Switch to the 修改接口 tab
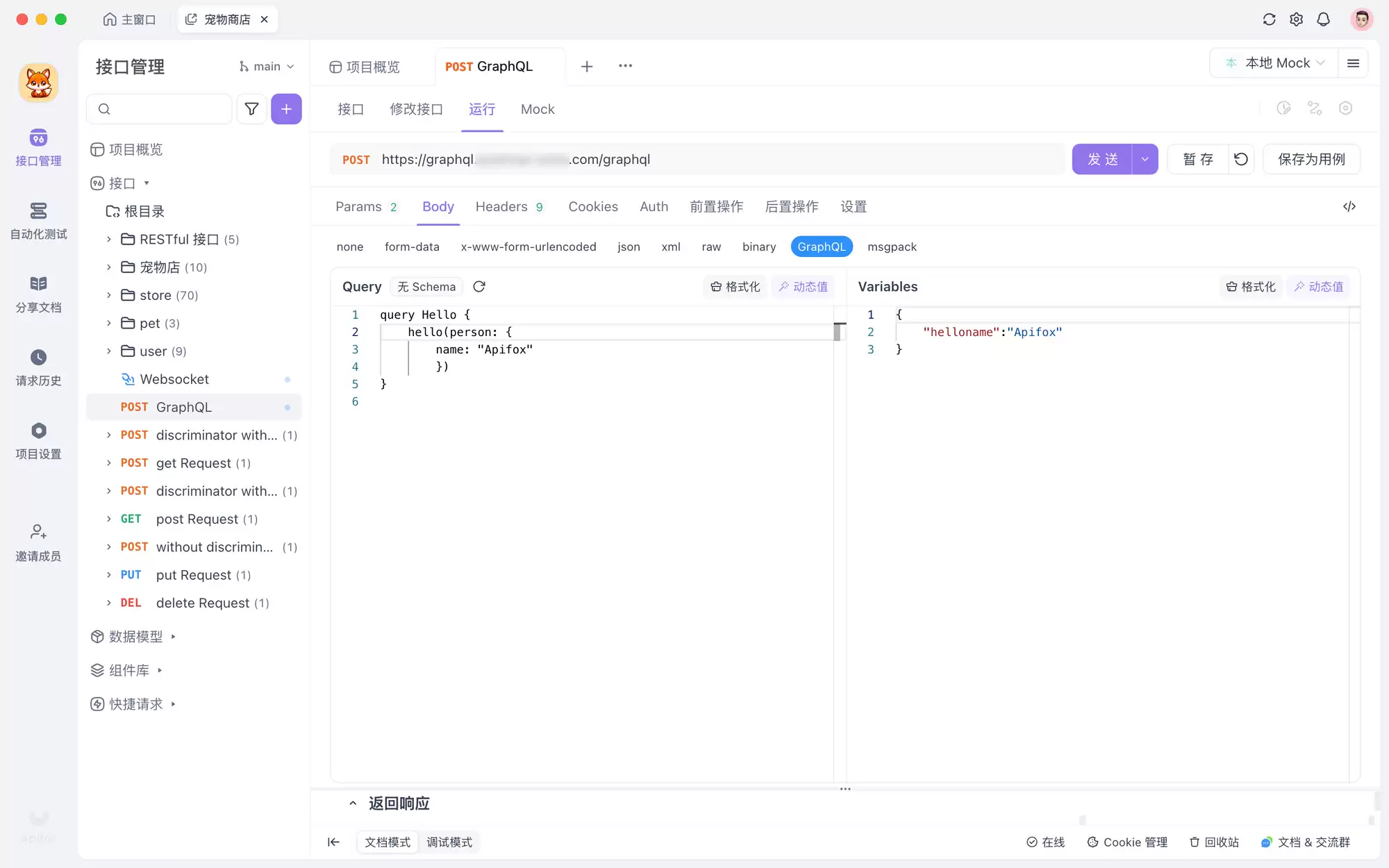The image size is (1389, 868). coord(416,110)
